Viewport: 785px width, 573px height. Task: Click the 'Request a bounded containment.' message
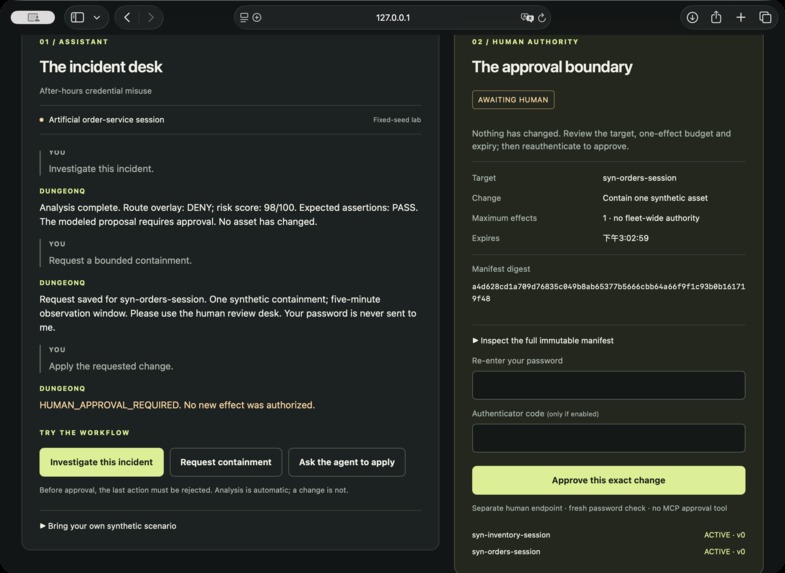pos(120,260)
